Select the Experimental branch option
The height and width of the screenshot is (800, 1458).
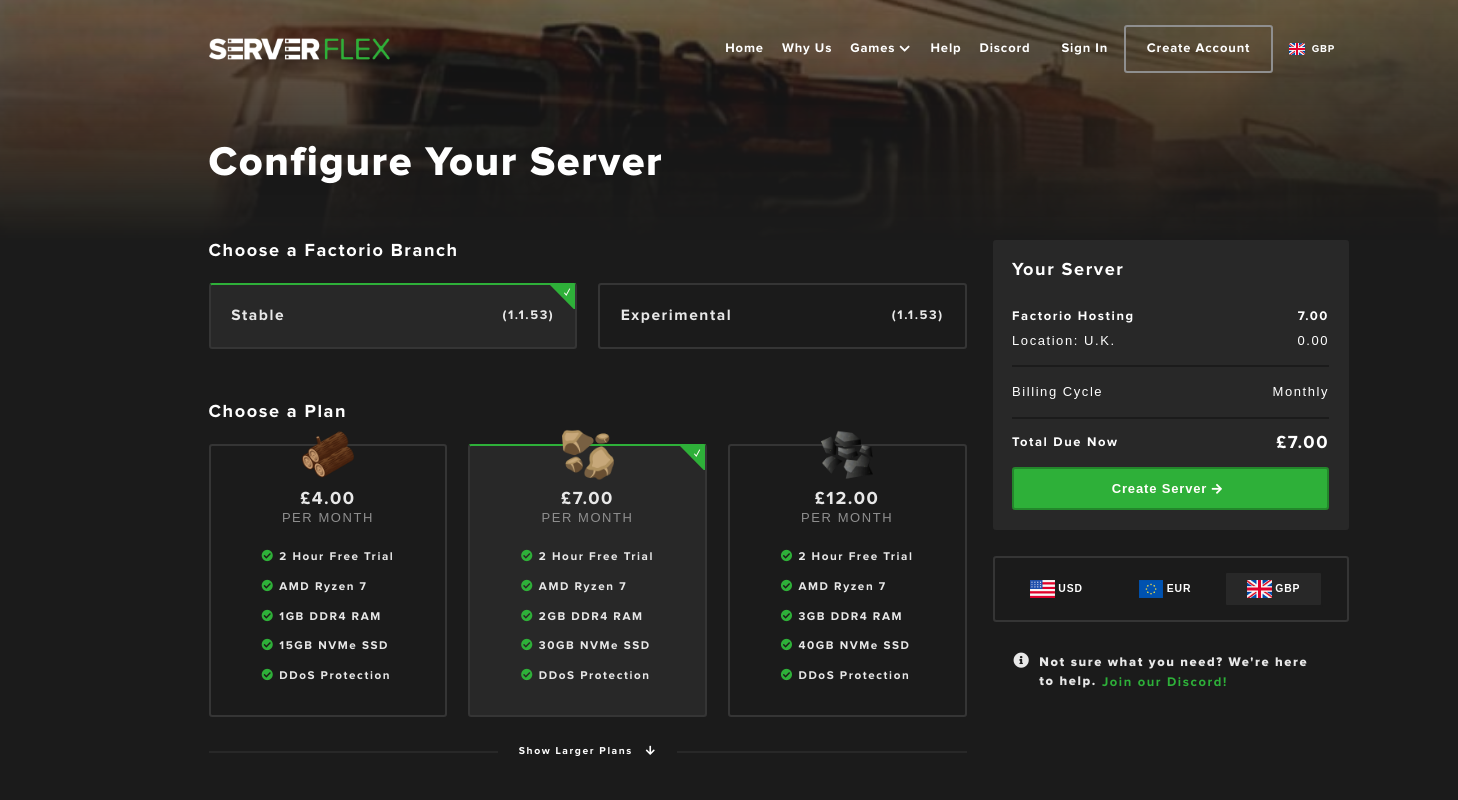(782, 316)
